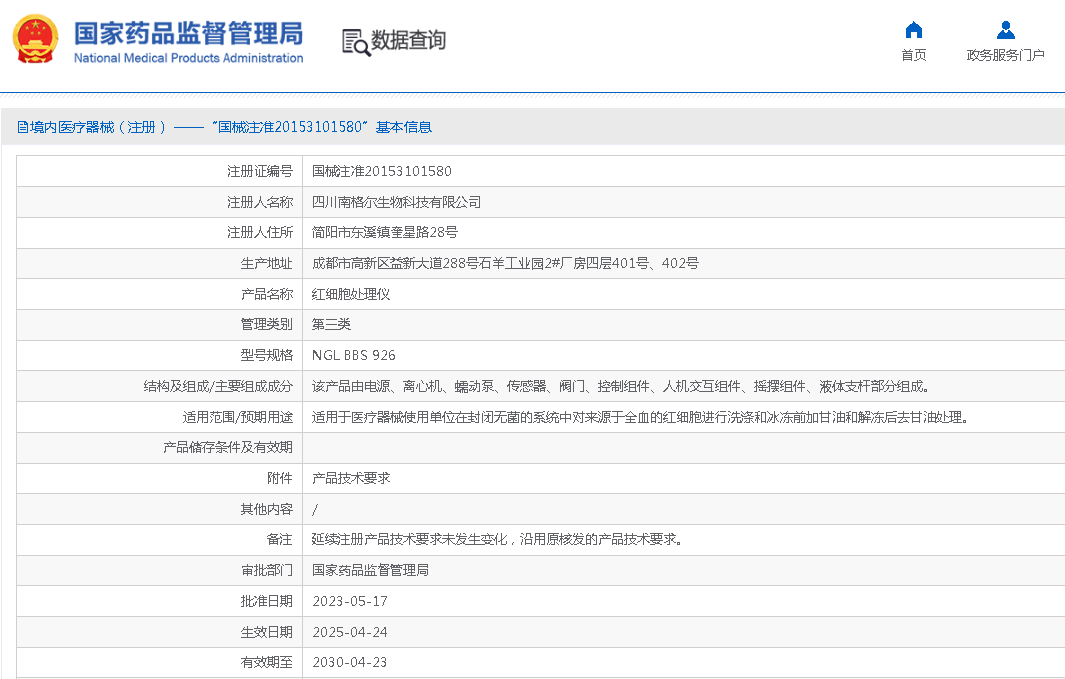
Task: Click the National Medical Products Administration text
Action: pos(188,58)
